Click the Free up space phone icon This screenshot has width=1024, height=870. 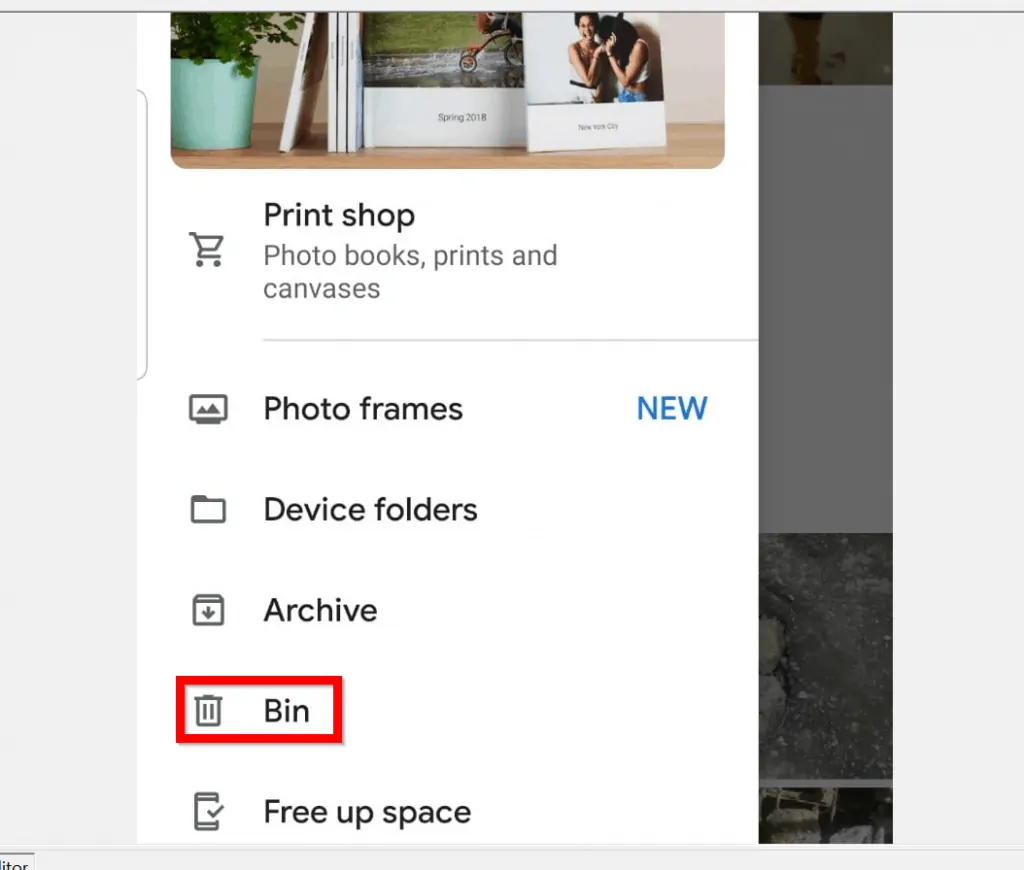click(208, 812)
